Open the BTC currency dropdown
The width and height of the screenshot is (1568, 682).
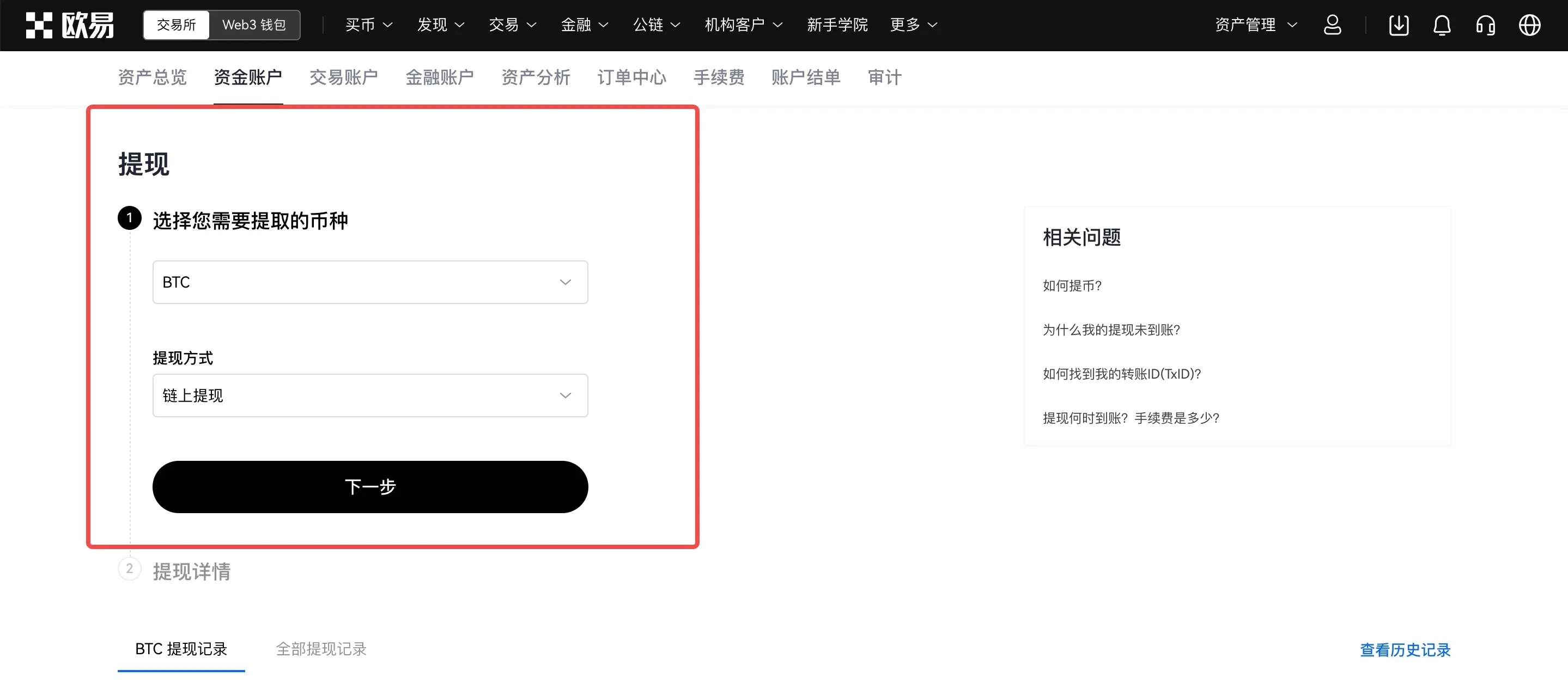tap(370, 282)
